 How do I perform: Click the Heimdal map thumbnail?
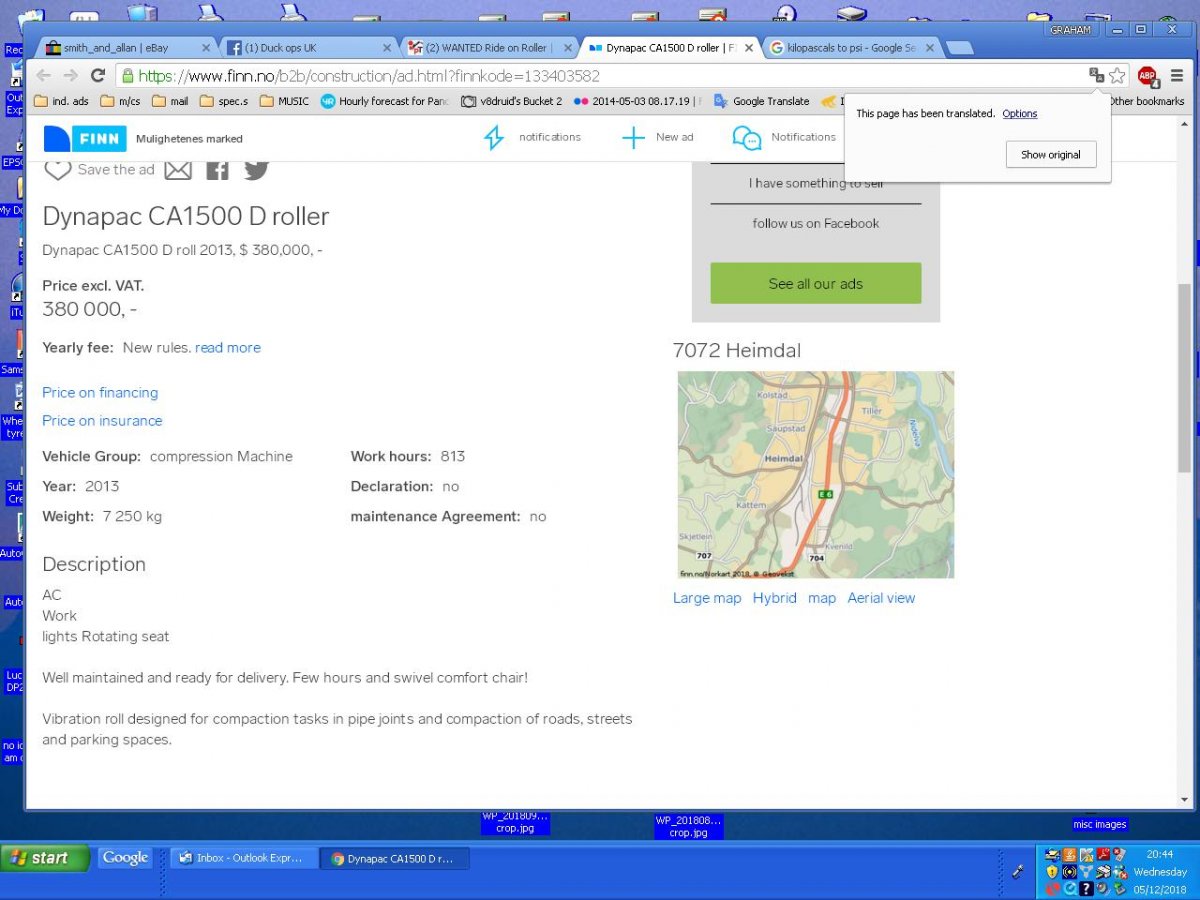(x=816, y=475)
